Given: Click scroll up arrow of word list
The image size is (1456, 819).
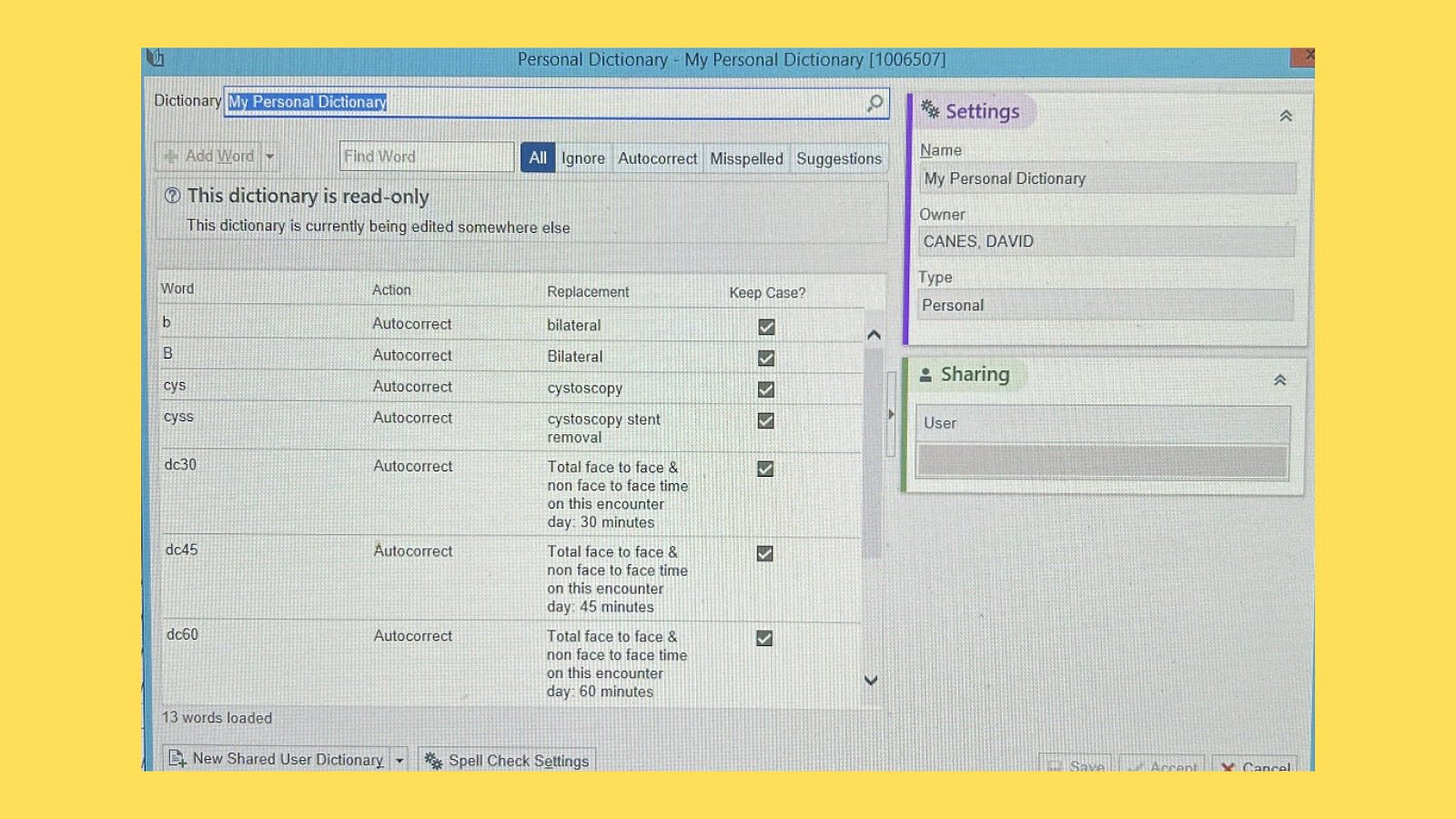Looking at the screenshot, I should [873, 334].
